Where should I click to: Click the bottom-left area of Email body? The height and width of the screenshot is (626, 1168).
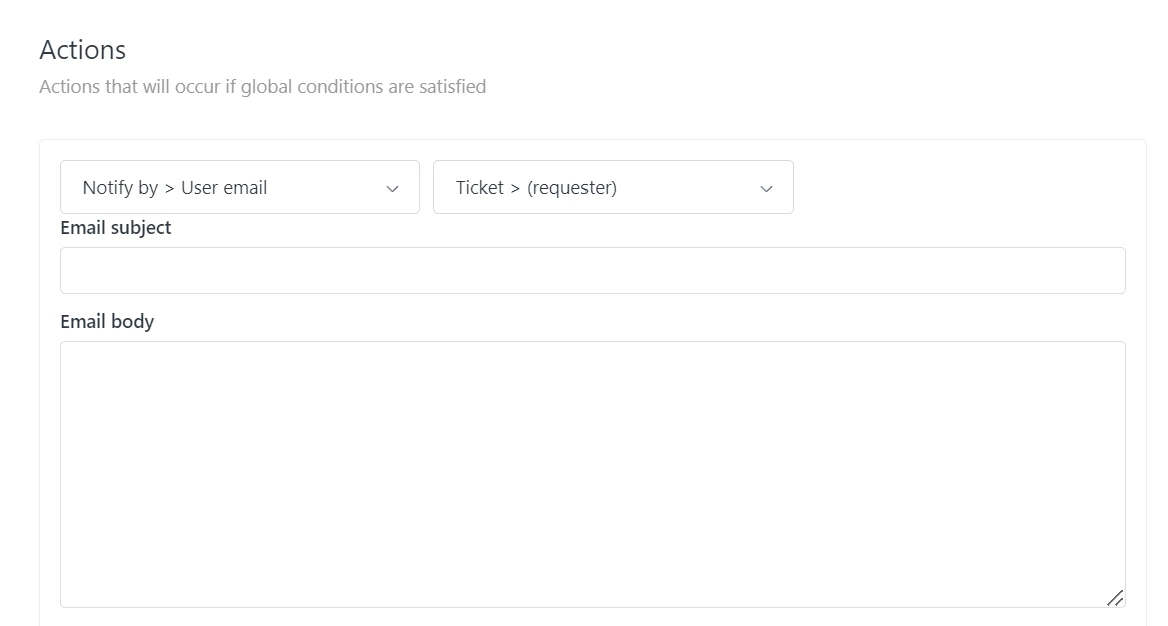coord(80,590)
